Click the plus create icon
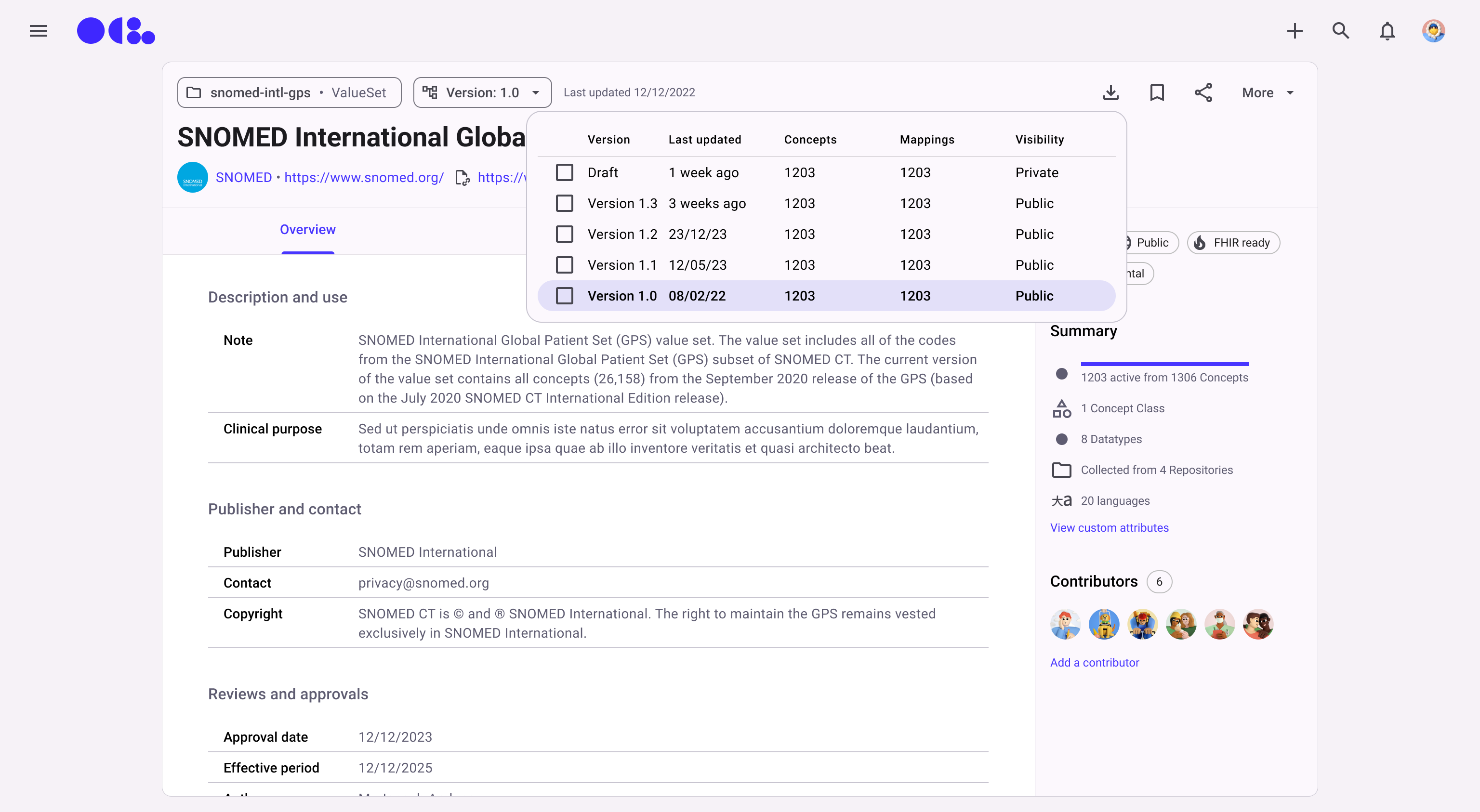The image size is (1480, 812). coord(1295,30)
